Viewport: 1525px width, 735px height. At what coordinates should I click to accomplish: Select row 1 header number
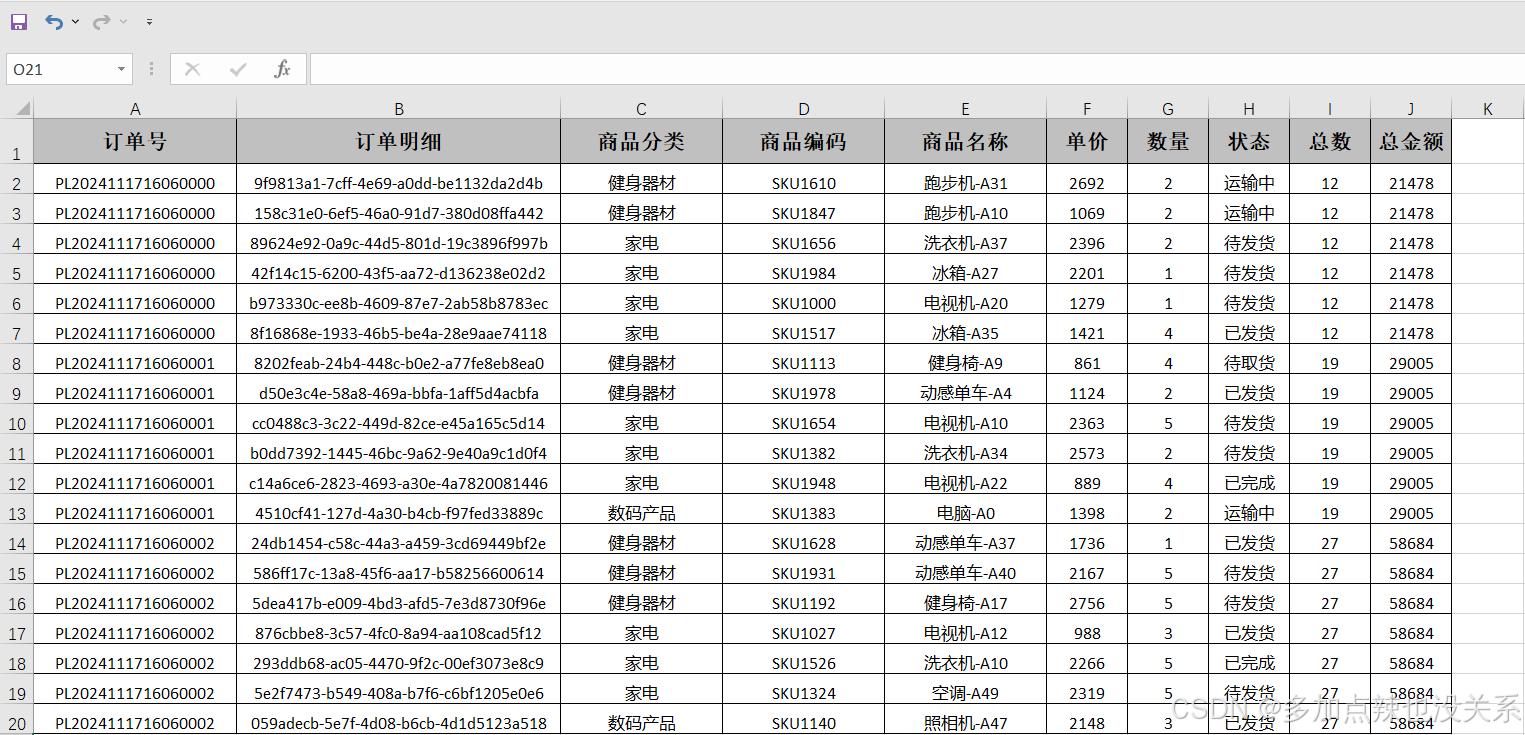(17, 142)
